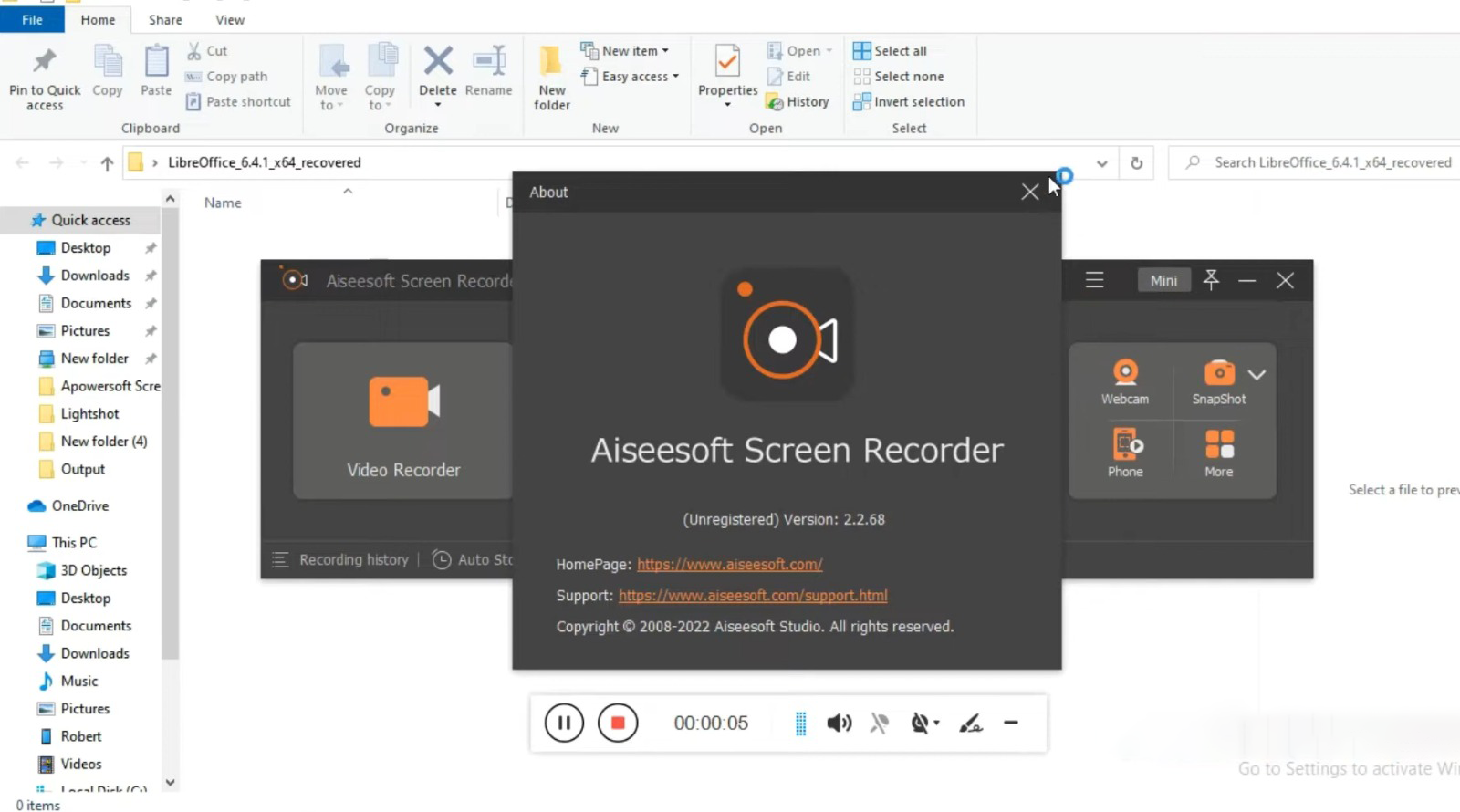Click History in the Open group

798,102
